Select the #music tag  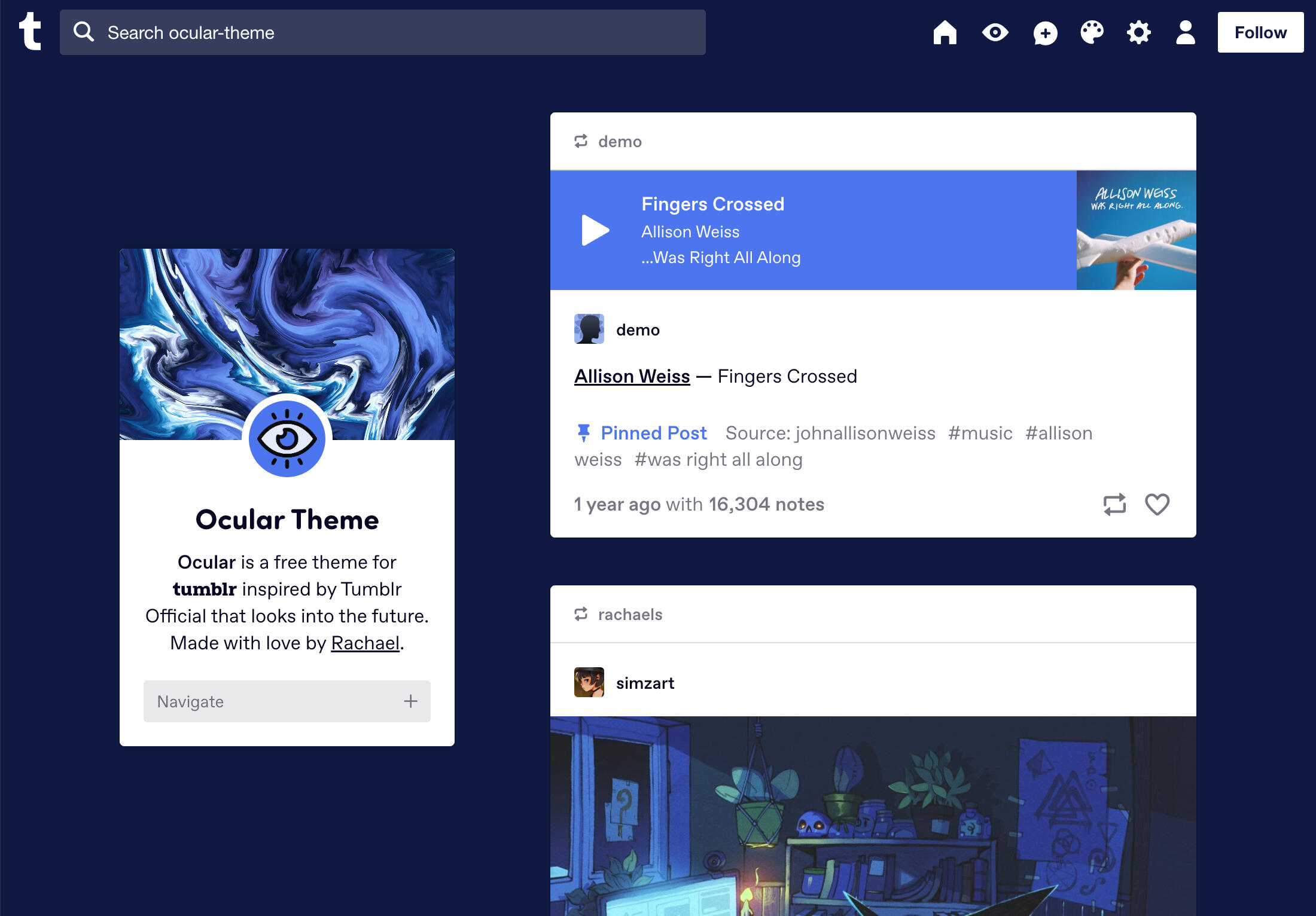pos(980,433)
